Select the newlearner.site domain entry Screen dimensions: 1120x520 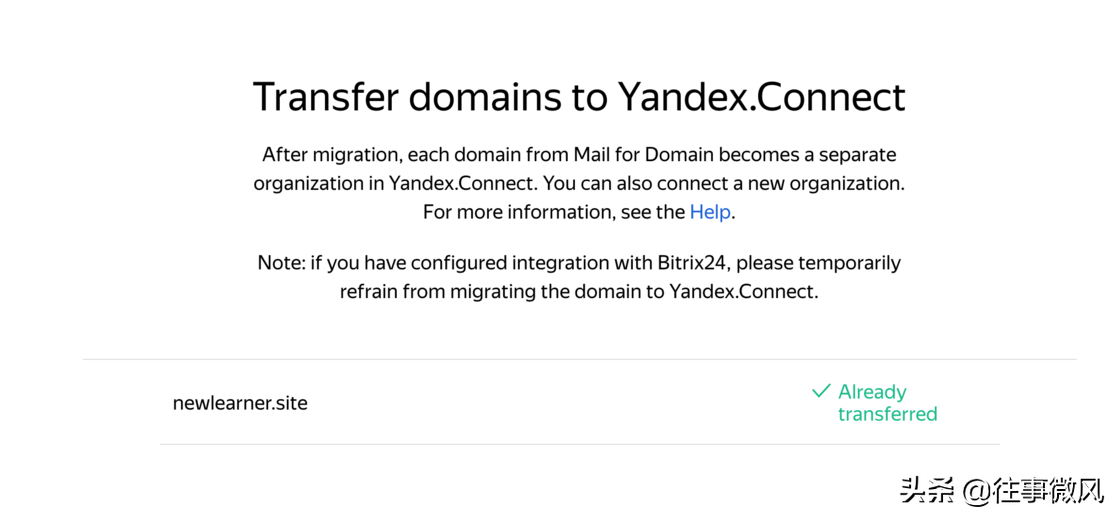240,404
